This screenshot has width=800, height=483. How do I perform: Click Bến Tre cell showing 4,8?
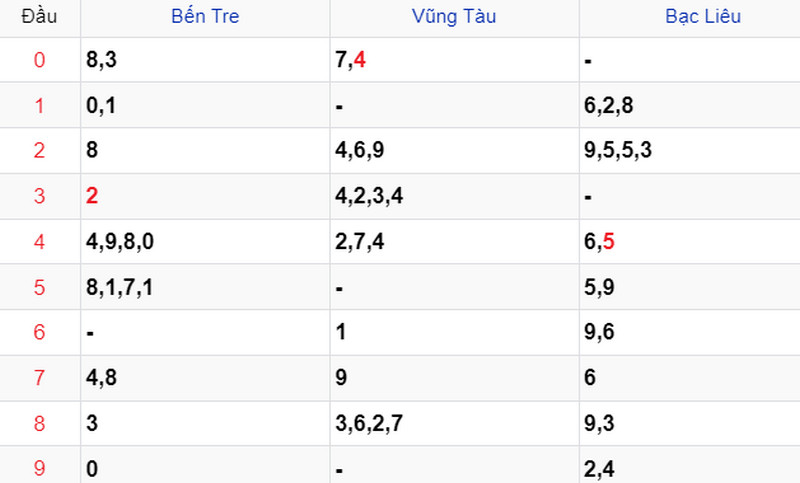205,378
